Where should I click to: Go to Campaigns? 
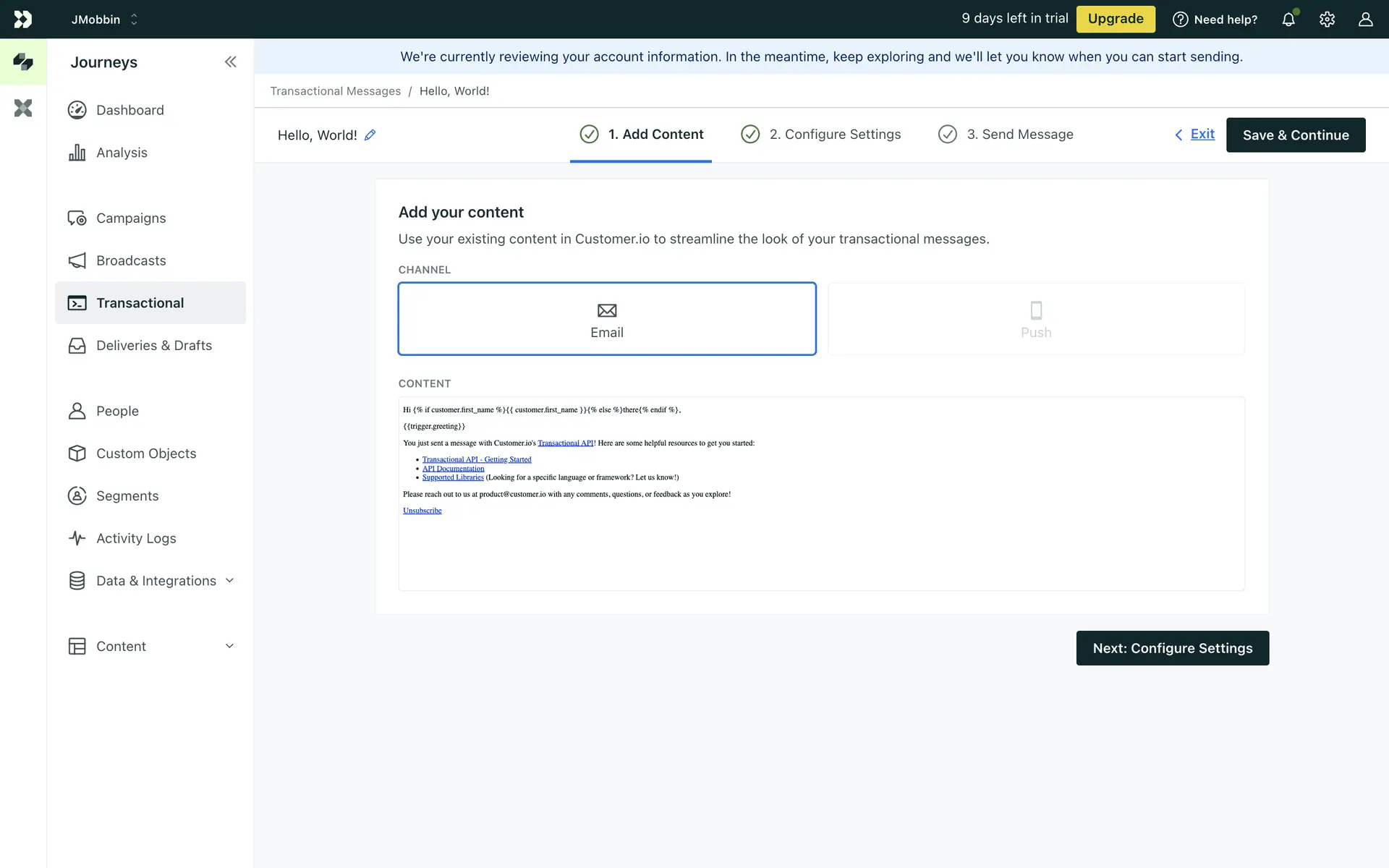[130, 218]
